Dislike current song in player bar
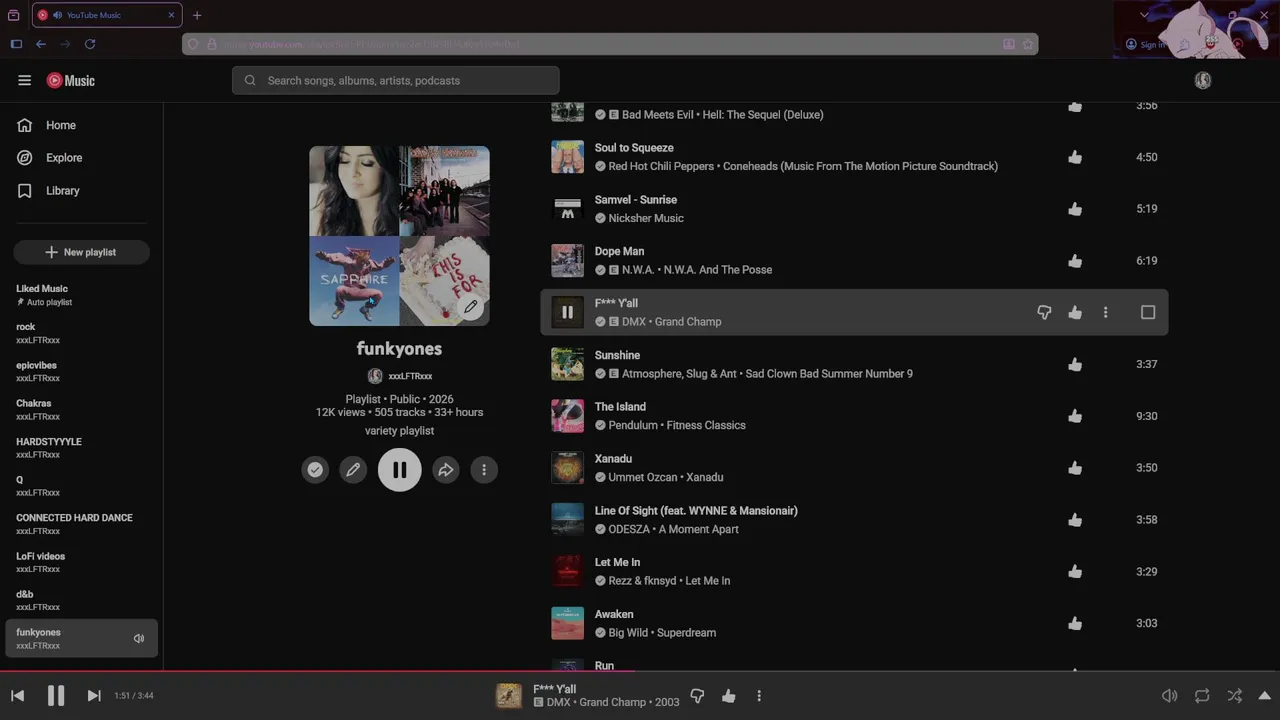Screen dimensions: 1280x720 (698, 696)
